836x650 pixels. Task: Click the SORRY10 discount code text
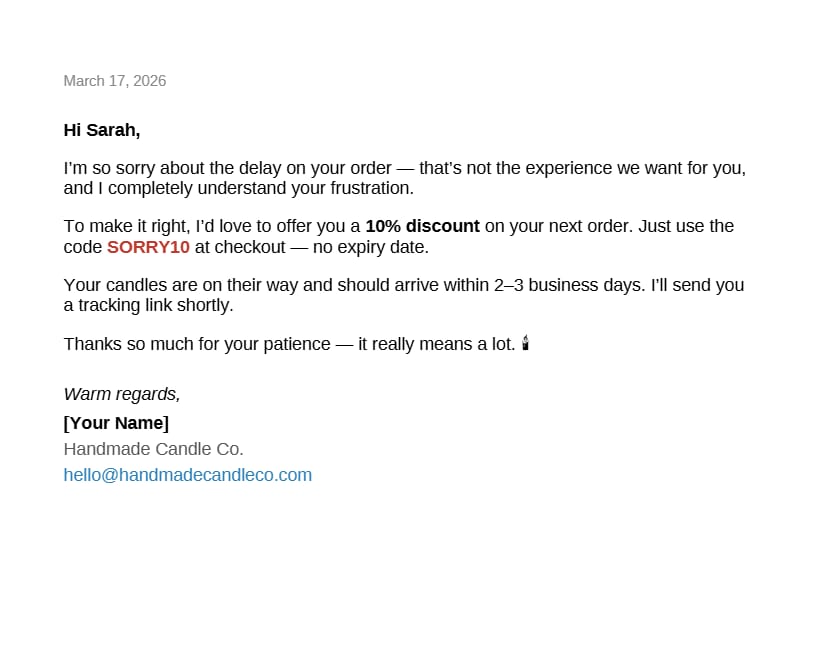148,247
